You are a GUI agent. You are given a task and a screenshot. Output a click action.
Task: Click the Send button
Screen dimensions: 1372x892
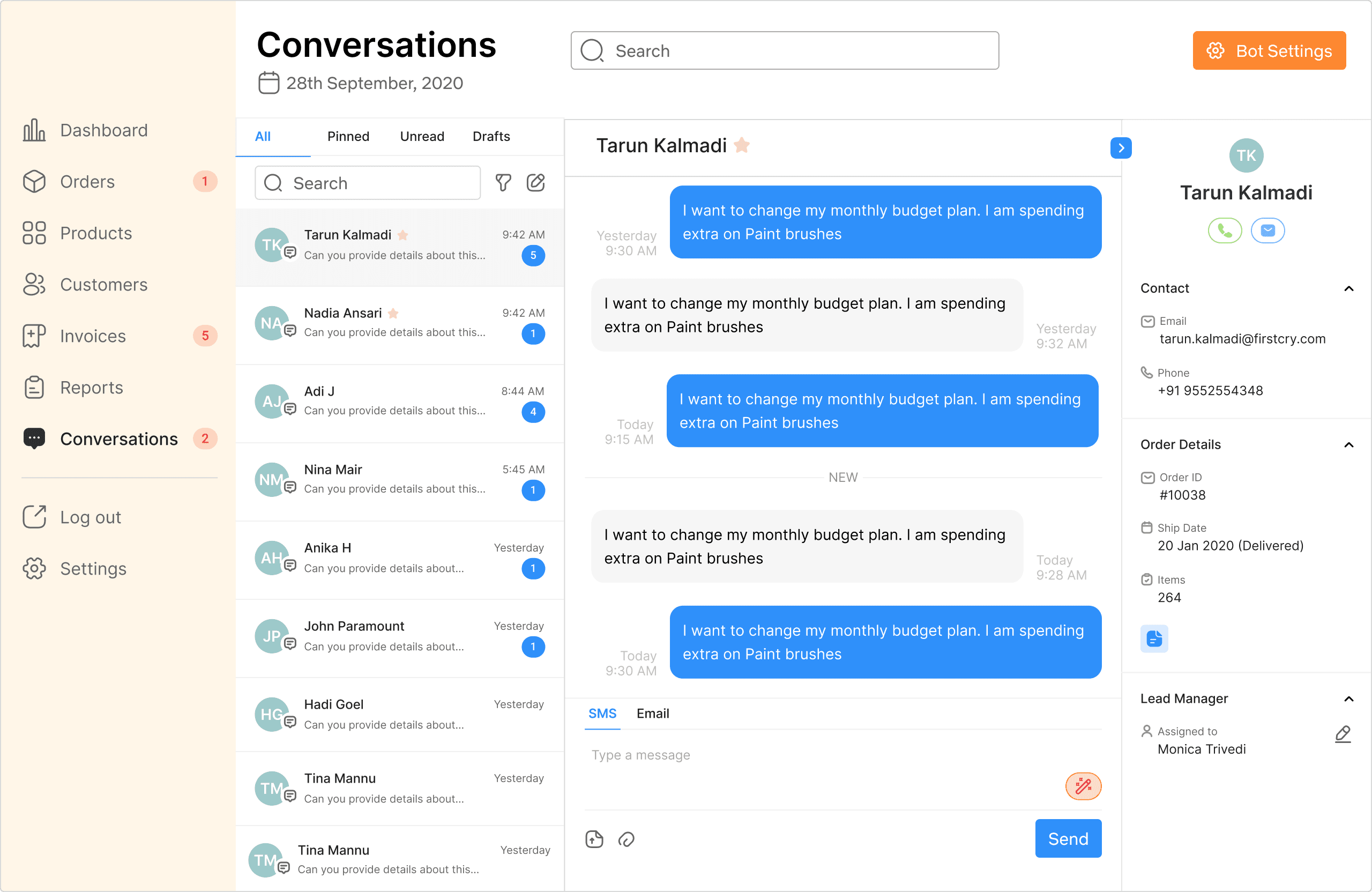point(1068,838)
